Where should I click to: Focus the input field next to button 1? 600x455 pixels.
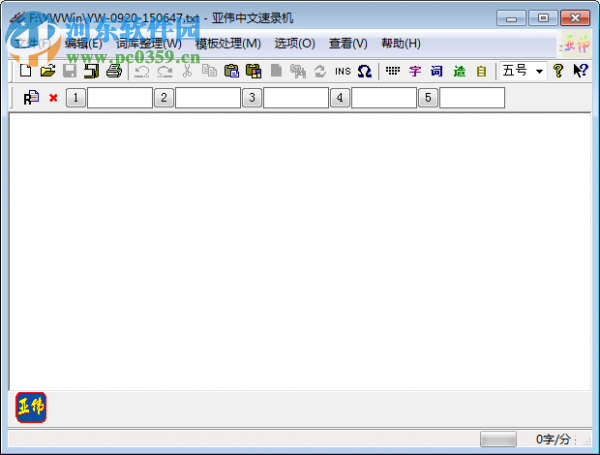120,98
